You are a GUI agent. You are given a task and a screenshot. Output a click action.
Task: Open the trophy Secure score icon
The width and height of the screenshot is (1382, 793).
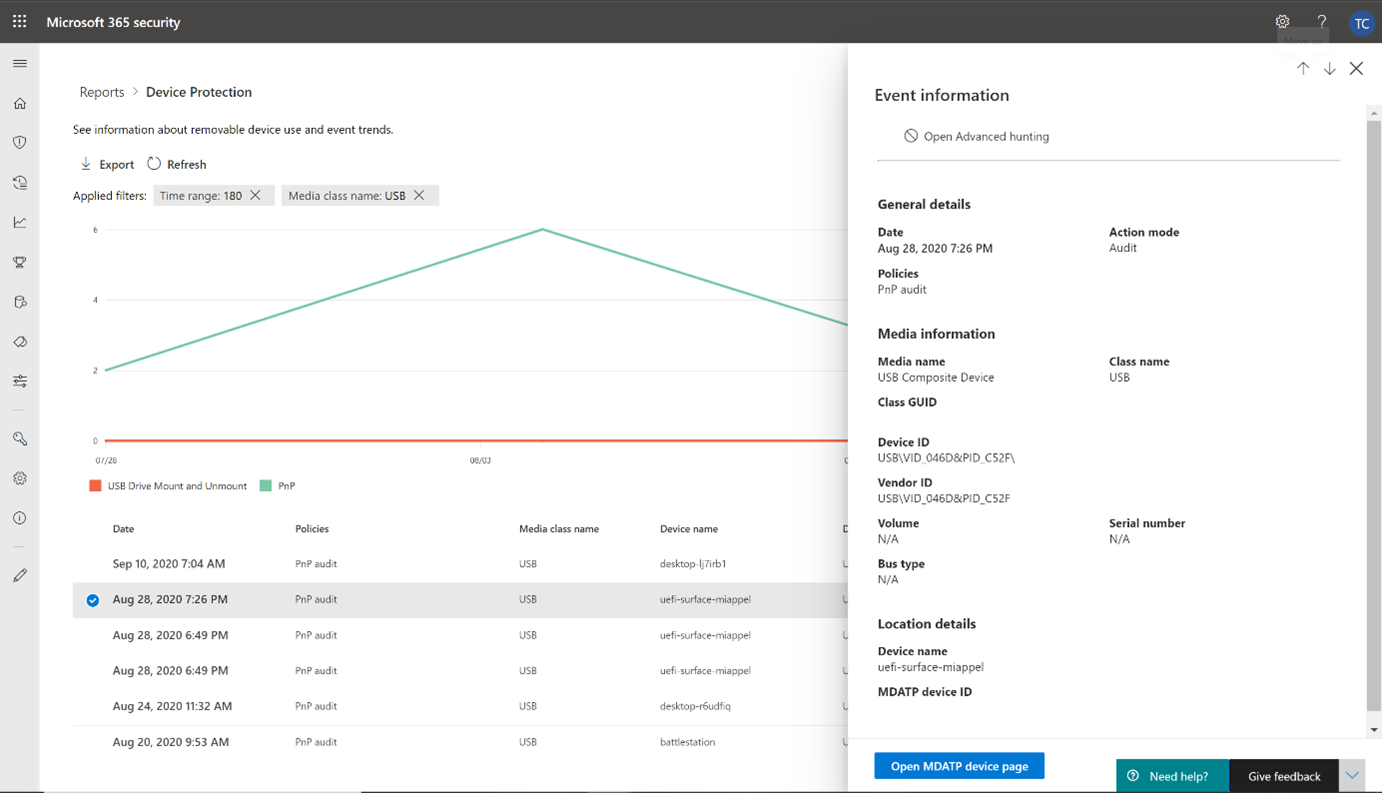coord(20,262)
